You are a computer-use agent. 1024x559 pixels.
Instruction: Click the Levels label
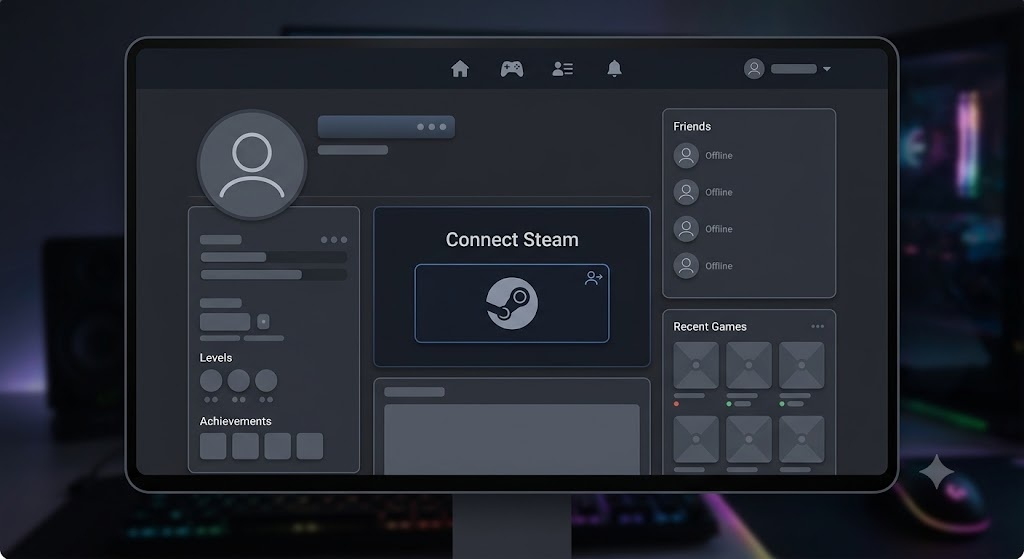click(x=216, y=358)
